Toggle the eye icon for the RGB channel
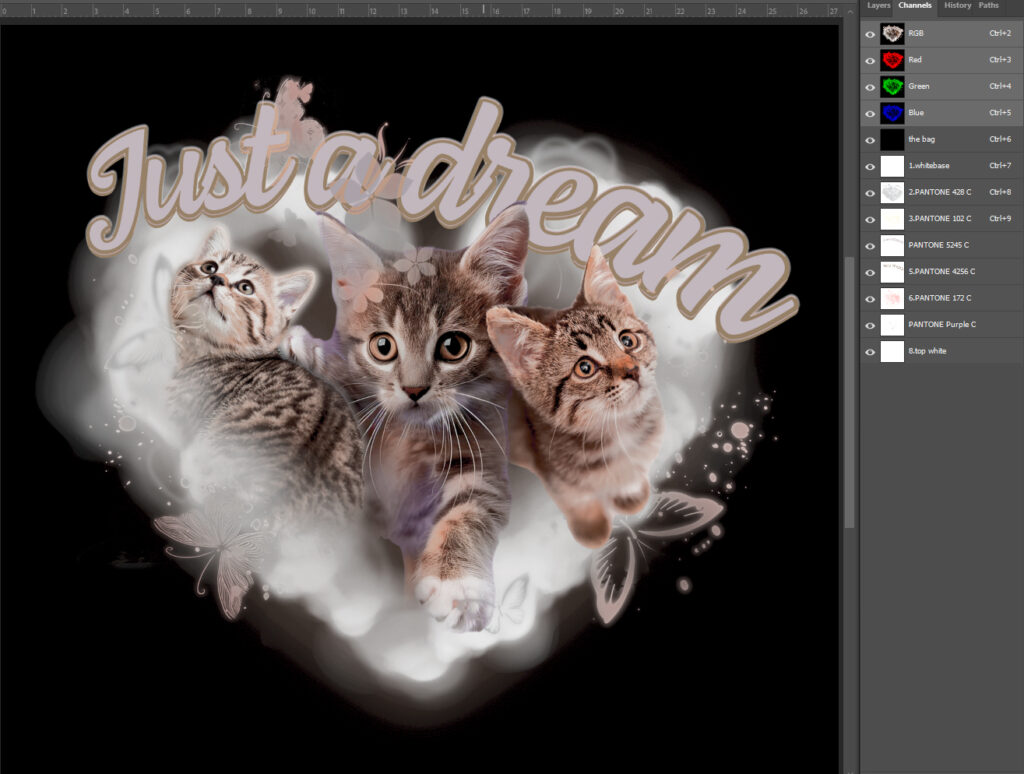Viewport: 1024px width, 774px height. pos(871,32)
